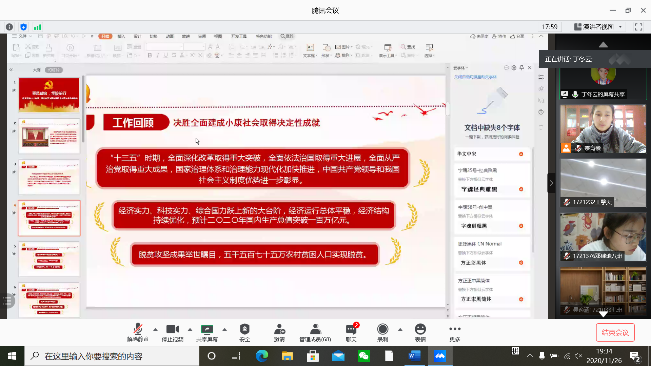Image resolution: width=651 pixels, height=366 pixels.
Task: Open the Word taskbar icon
Action: [414, 356]
